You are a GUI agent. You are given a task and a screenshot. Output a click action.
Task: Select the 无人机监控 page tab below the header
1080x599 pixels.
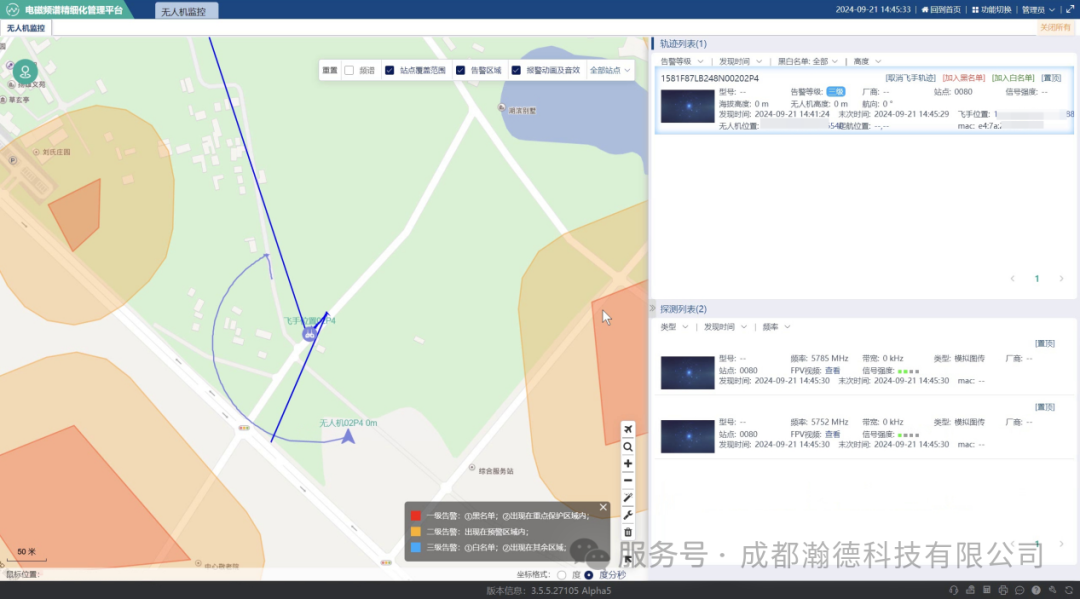tap(25, 28)
